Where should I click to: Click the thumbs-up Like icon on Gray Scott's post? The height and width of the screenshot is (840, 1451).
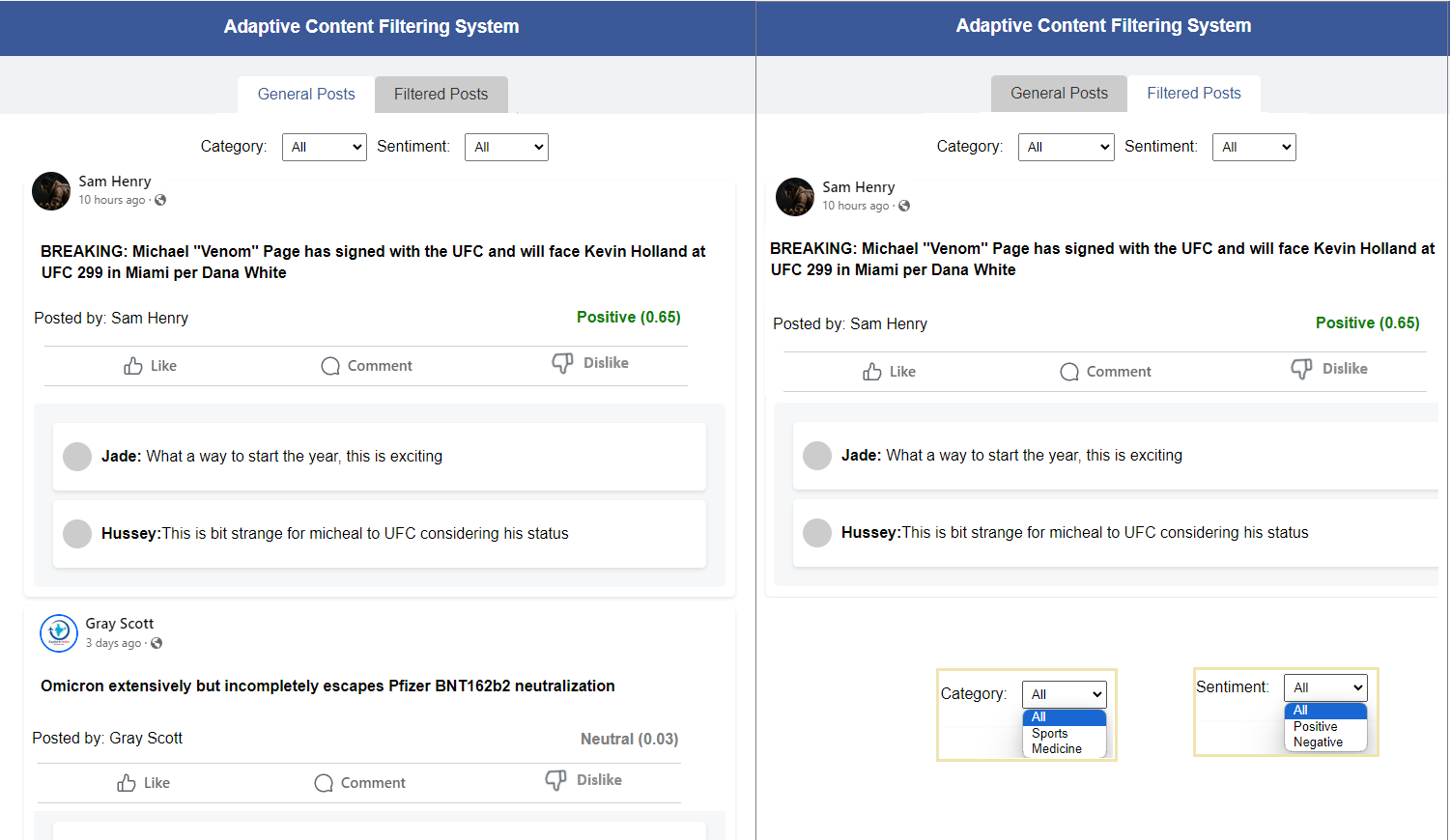click(x=127, y=783)
